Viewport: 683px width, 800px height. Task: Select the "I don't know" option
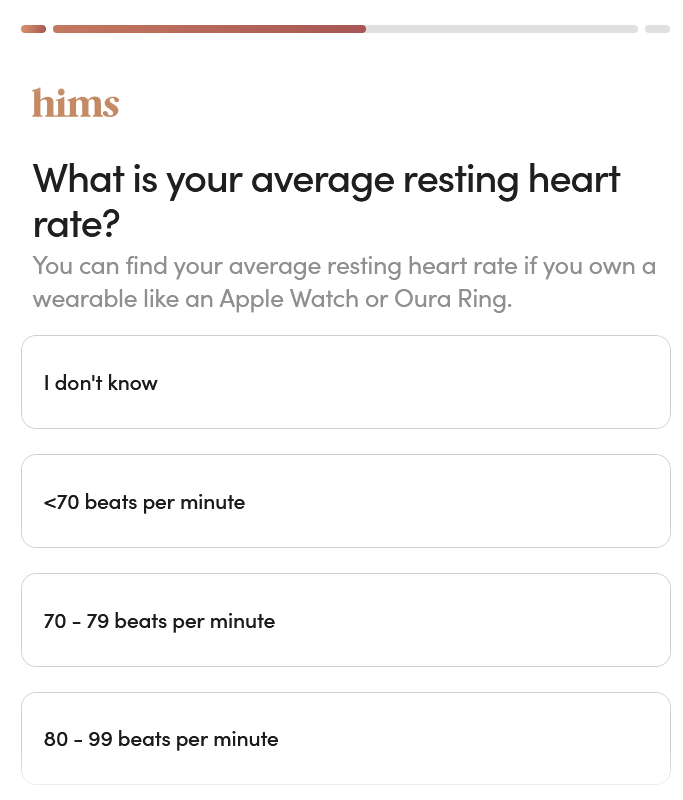[x=101, y=383]
